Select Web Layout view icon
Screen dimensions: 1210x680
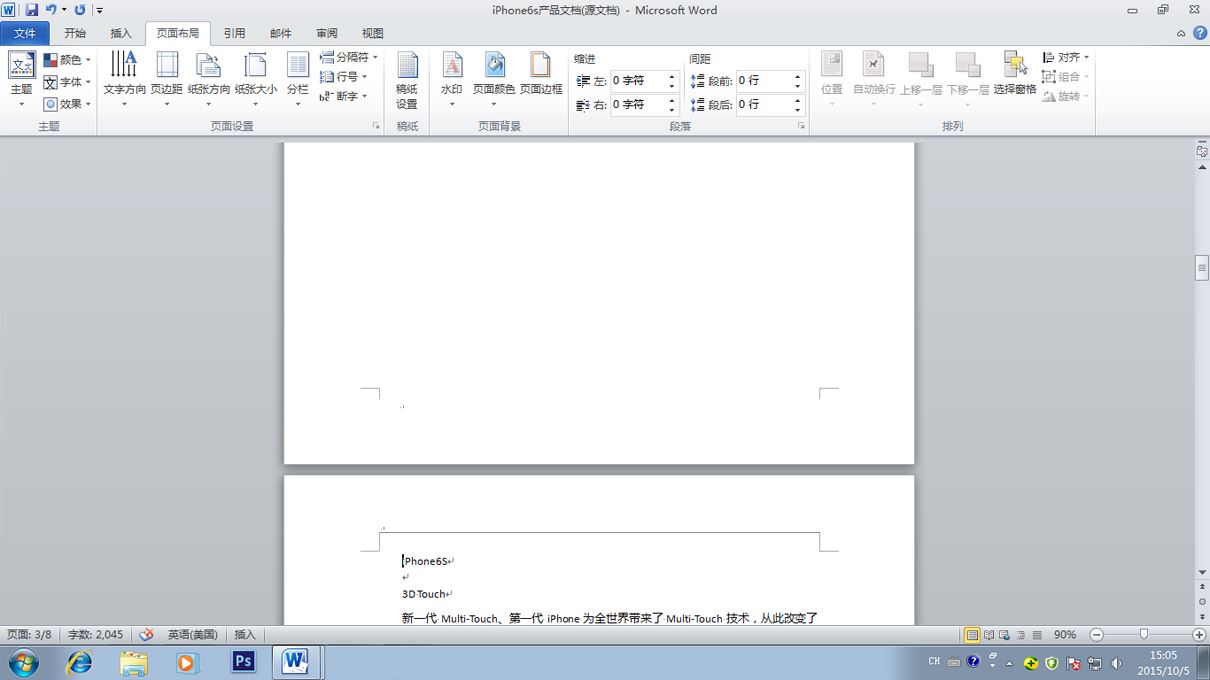[1005, 635]
